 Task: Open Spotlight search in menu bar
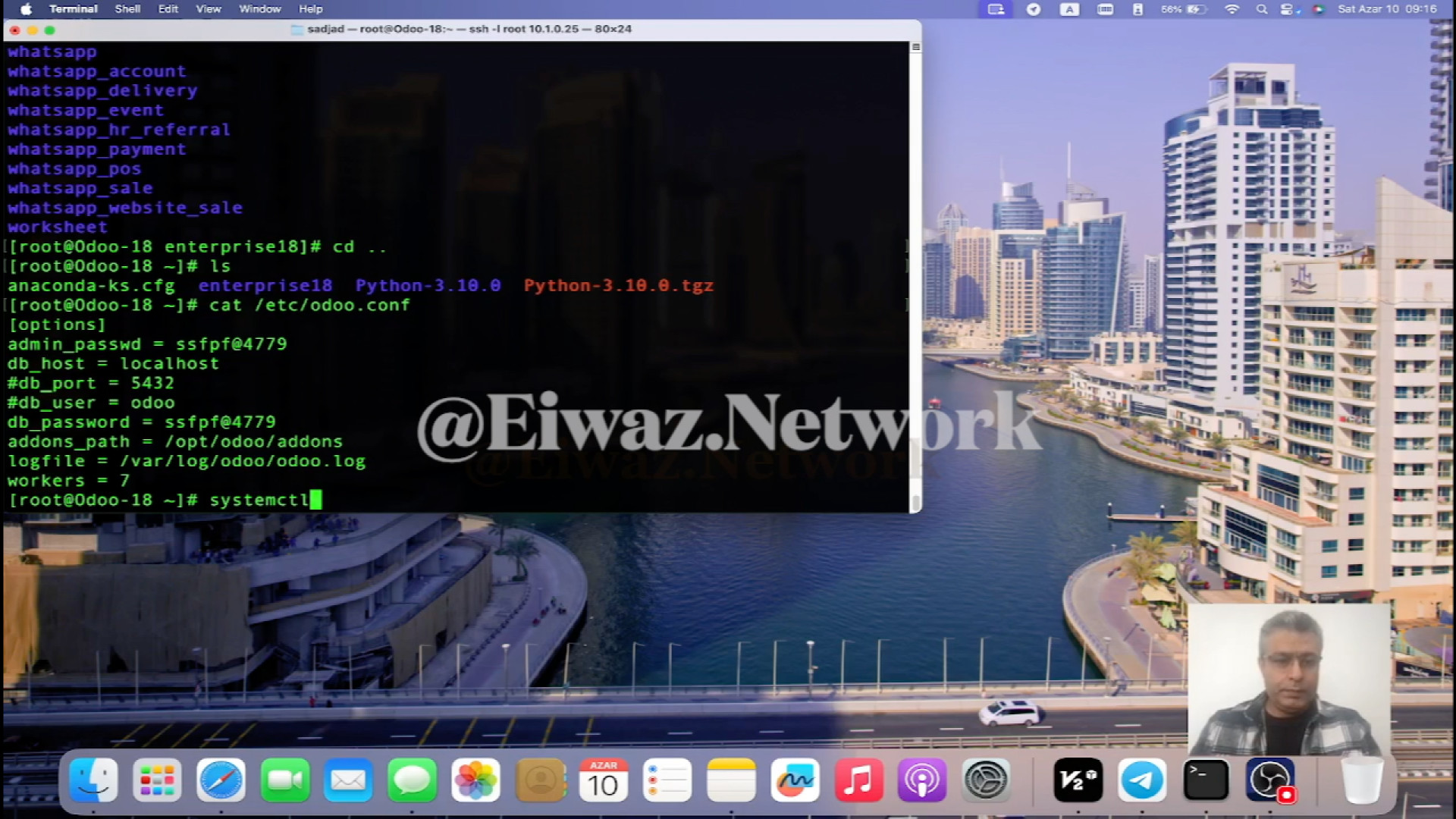pos(1262,9)
